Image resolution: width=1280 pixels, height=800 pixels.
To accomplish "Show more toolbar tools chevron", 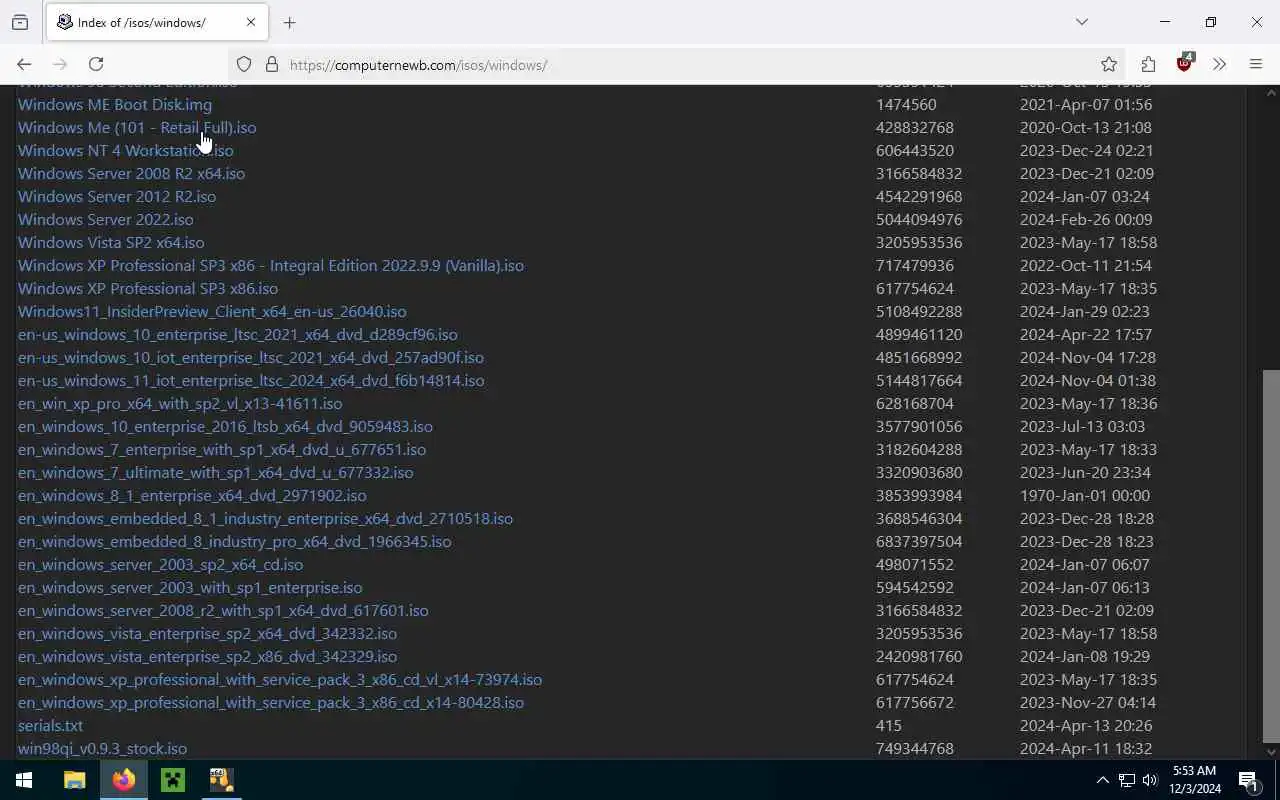I will click(1219, 64).
